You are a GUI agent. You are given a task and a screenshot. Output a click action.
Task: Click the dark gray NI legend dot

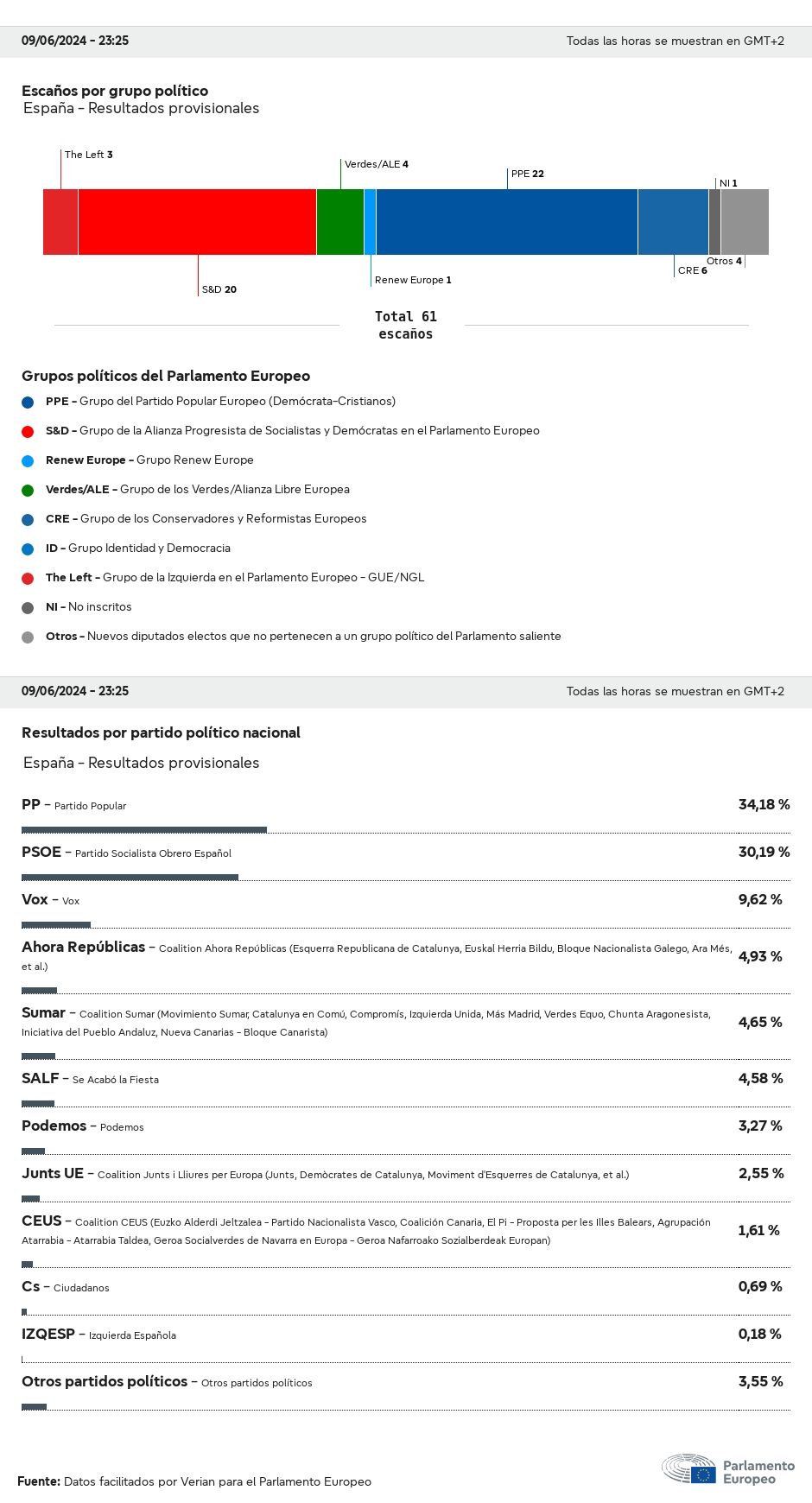[28, 607]
